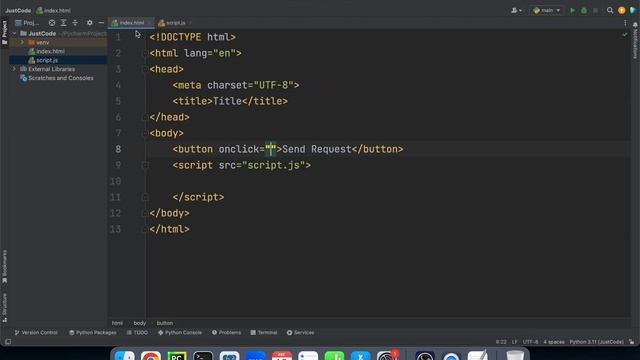Click the cursor position 8:22 in status bar
Screen dimensions: 640x360
[x=501, y=342]
